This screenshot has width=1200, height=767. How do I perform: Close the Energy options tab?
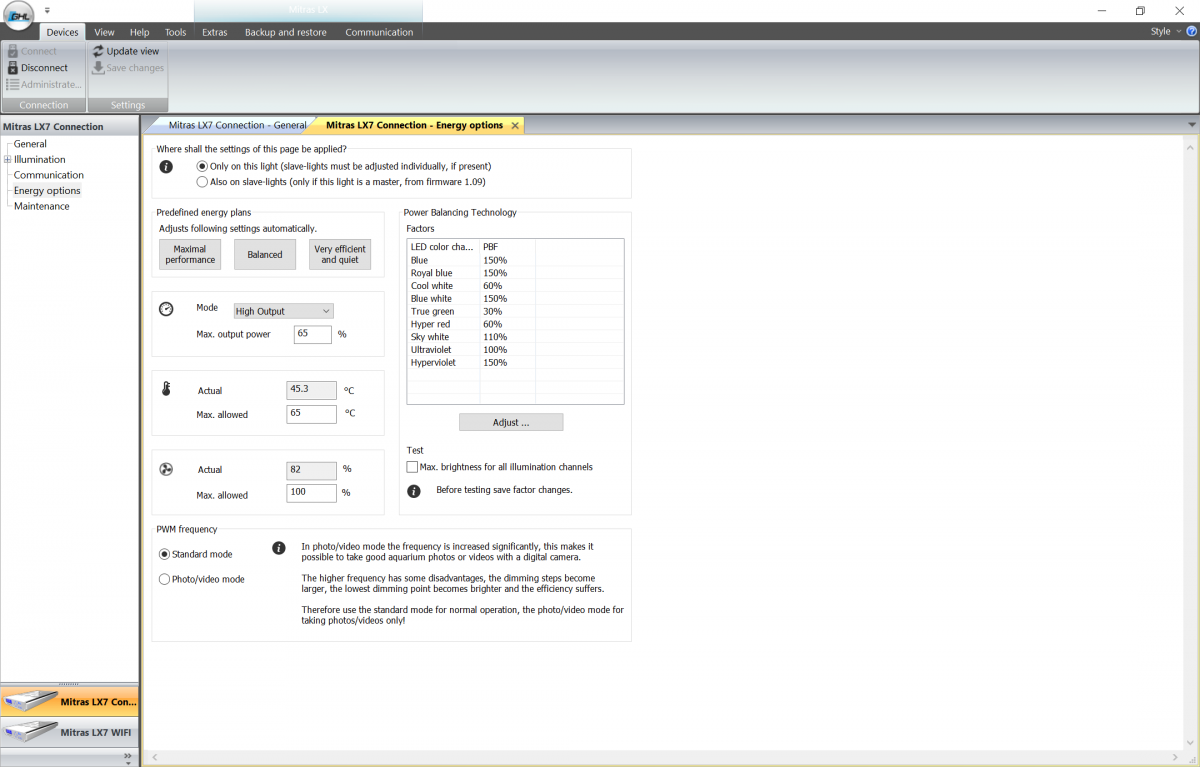click(515, 126)
